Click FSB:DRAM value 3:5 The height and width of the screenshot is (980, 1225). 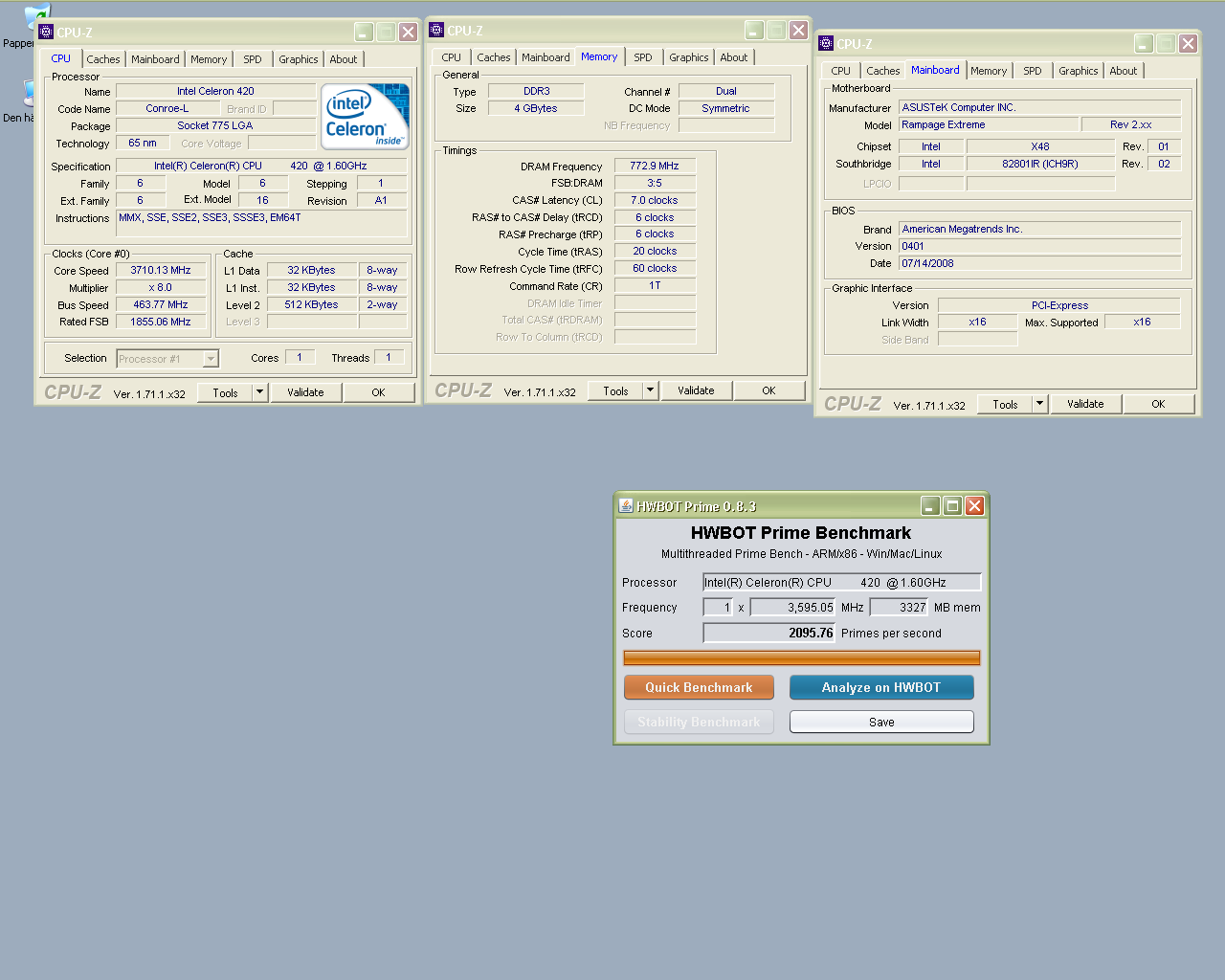click(x=655, y=183)
